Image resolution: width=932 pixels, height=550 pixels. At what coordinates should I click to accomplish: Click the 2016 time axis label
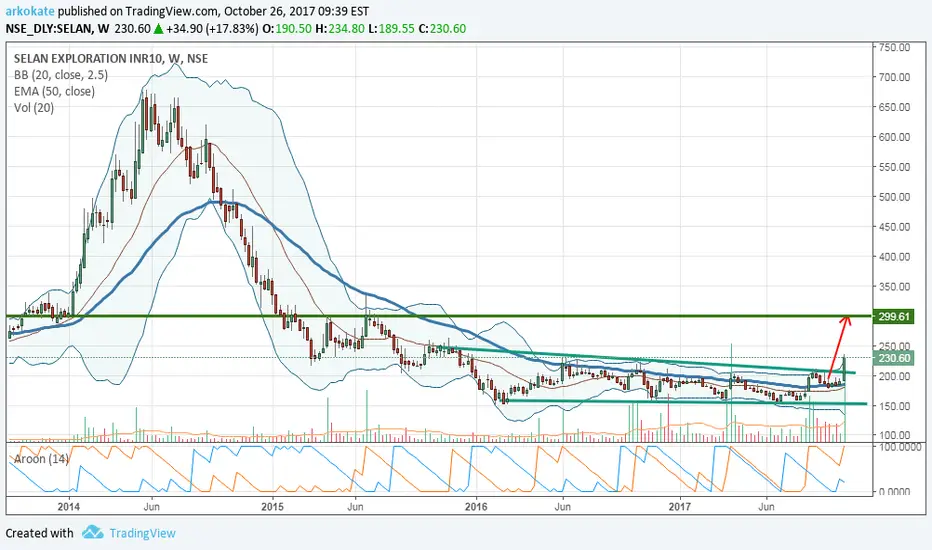click(476, 507)
